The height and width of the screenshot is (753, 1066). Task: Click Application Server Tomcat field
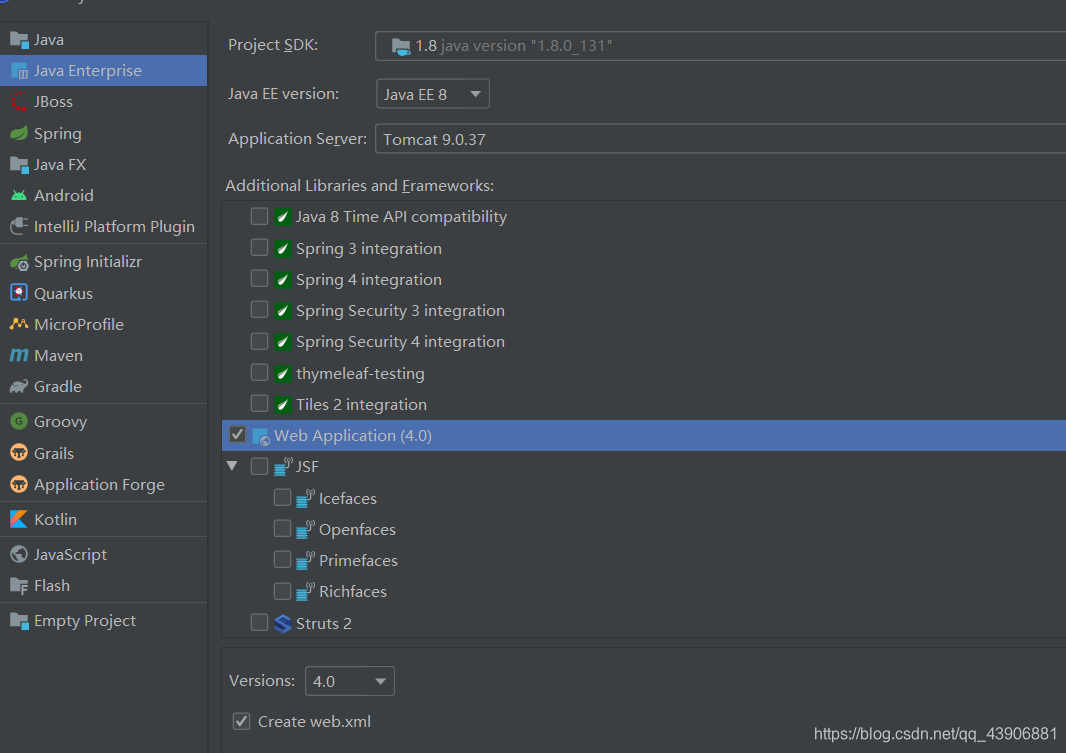[720, 139]
